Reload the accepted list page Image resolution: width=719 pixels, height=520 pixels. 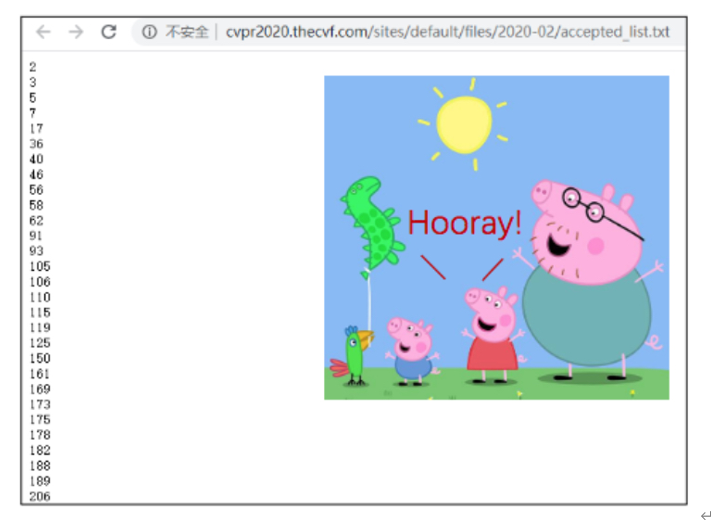(109, 32)
